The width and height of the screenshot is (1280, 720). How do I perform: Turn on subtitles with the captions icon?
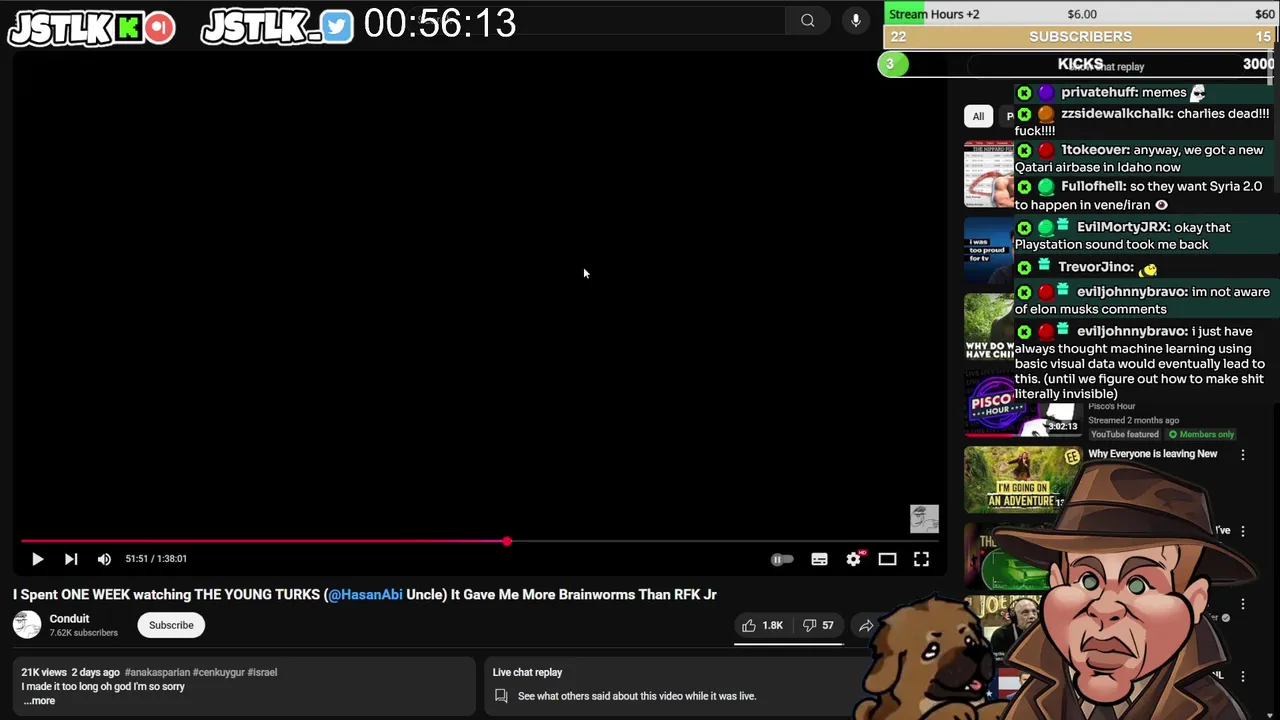(x=819, y=559)
